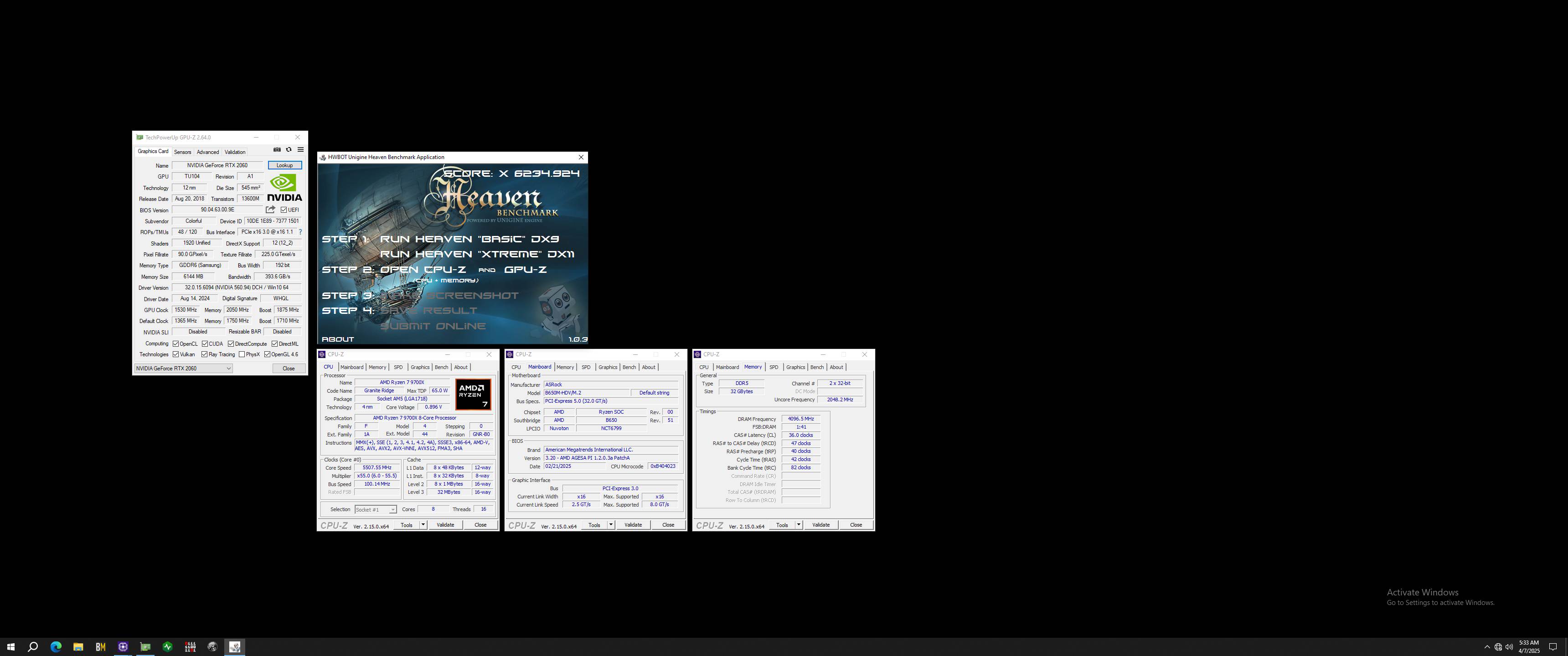1568x656 pixels.
Task: Open the Advanced tab in GPU-Z
Action: coord(207,152)
